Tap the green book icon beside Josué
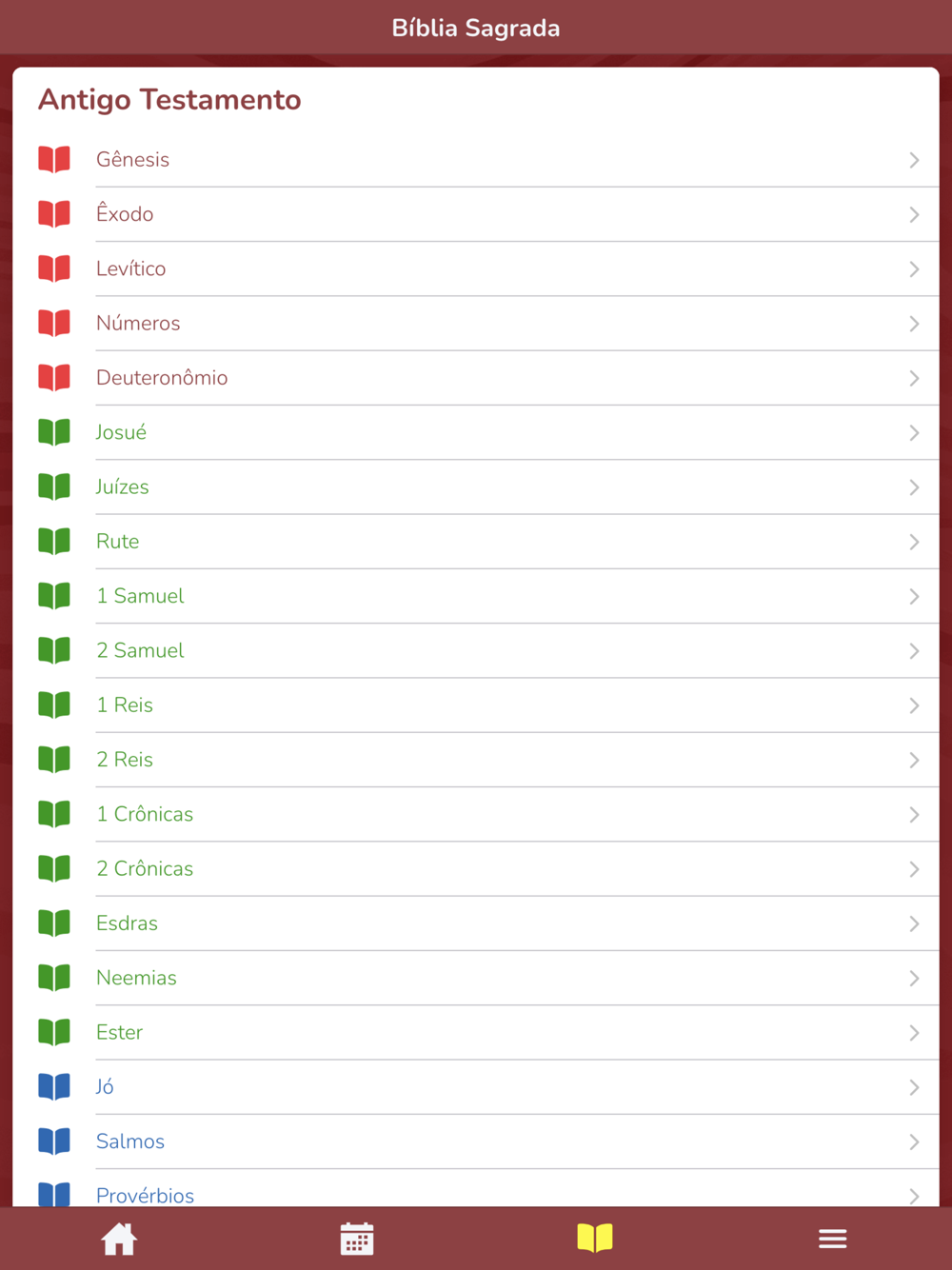The image size is (952, 1270). 54,432
